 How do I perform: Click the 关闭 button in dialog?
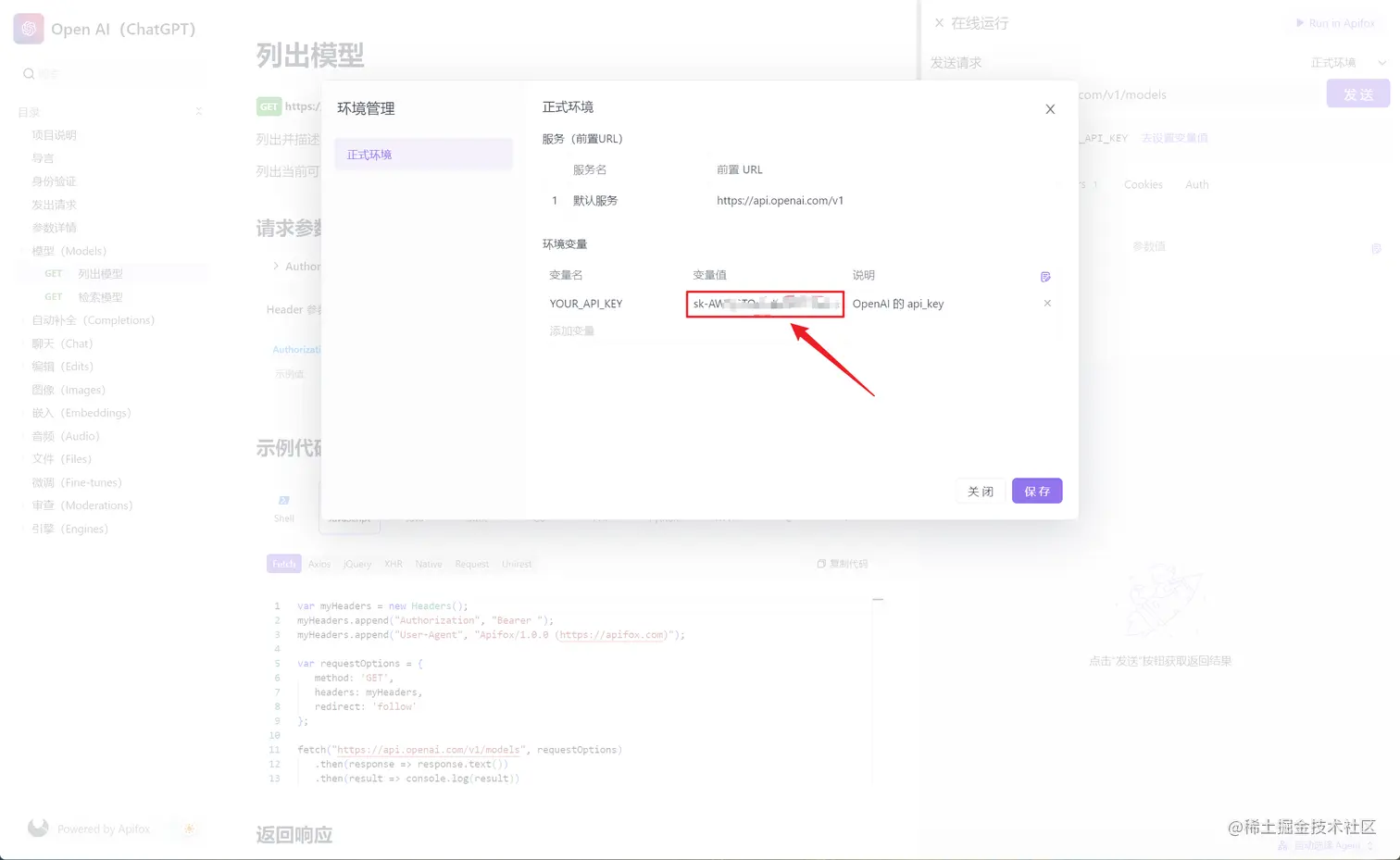point(981,491)
